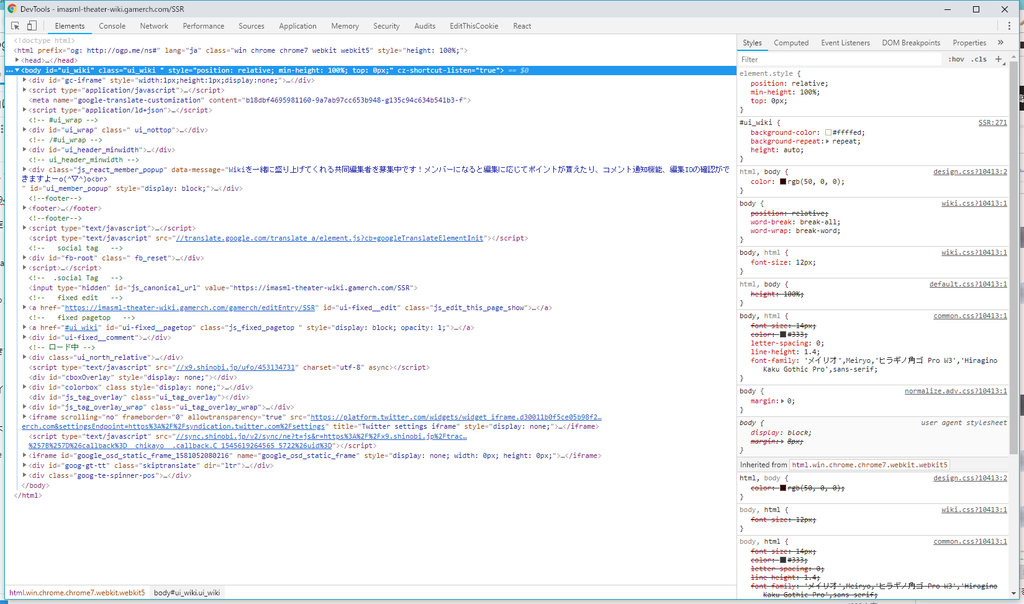Open the design.css source link for html, body color rule

970,172
